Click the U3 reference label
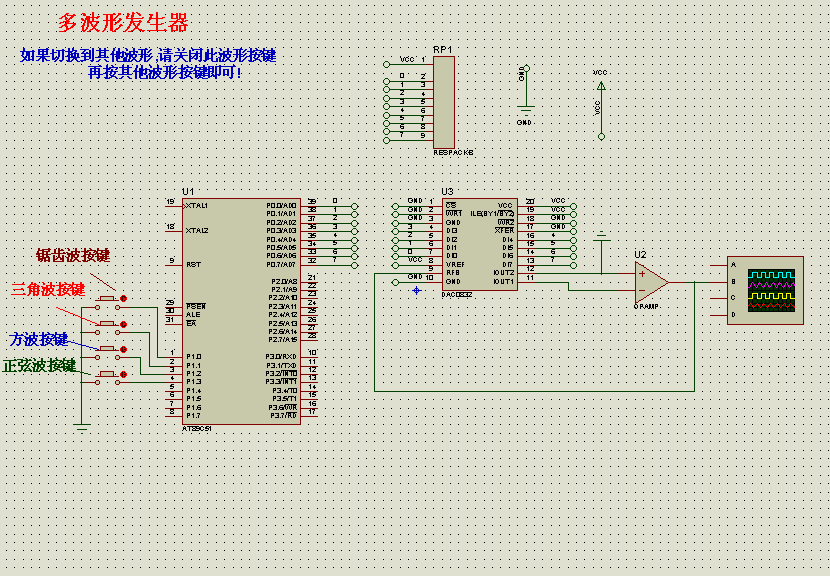 click(x=447, y=192)
